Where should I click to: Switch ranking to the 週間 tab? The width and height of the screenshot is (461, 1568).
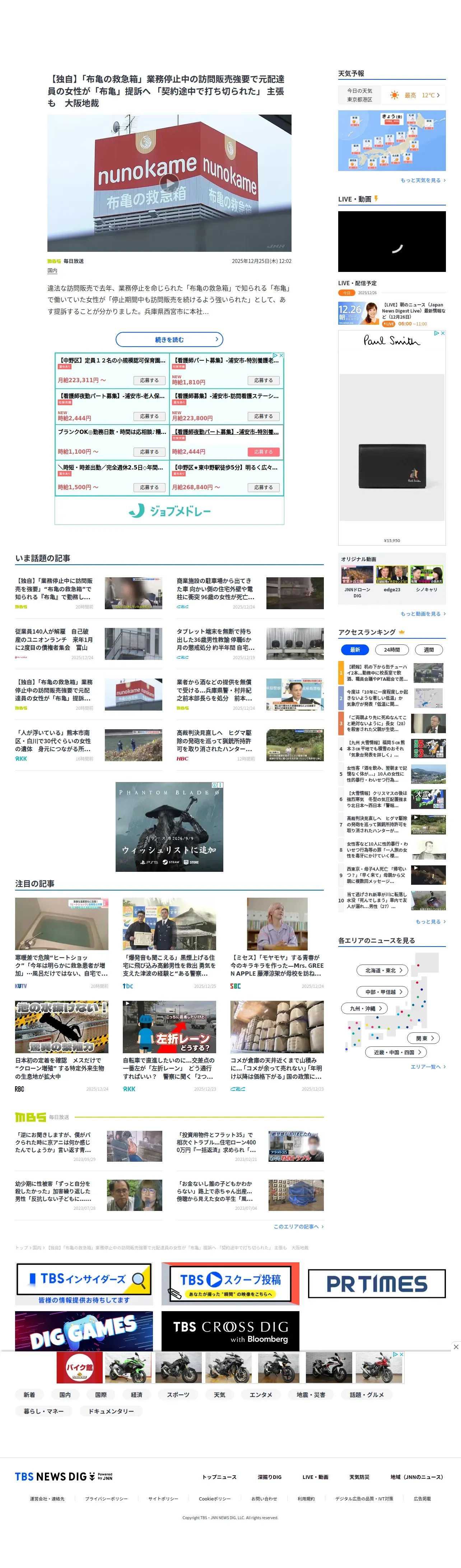click(x=429, y=649)
